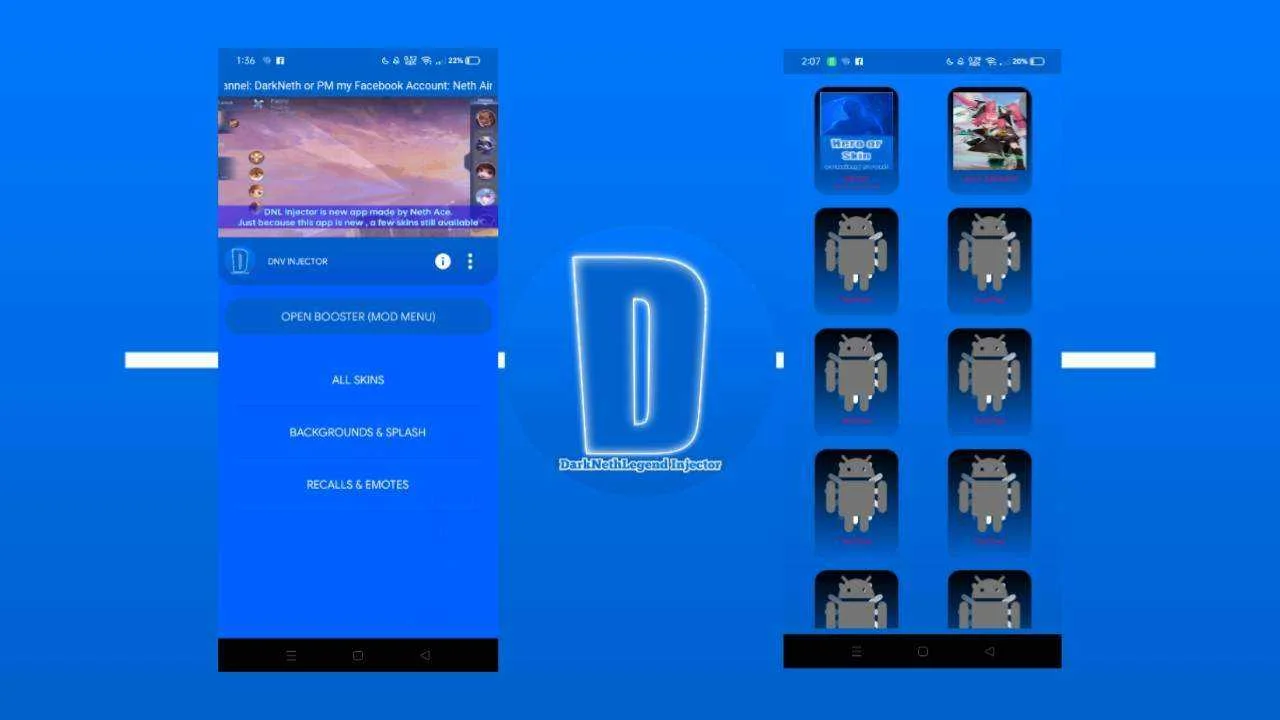The width and height of the screenshot is (1280, 720).
Task: Open the Booster (Mod Menu) button
Action: (x=358, y=317)
